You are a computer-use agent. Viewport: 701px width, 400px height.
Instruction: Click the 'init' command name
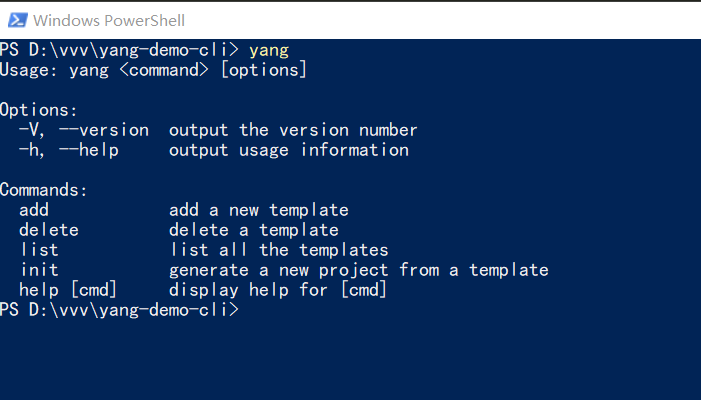(x=39, y=270)
